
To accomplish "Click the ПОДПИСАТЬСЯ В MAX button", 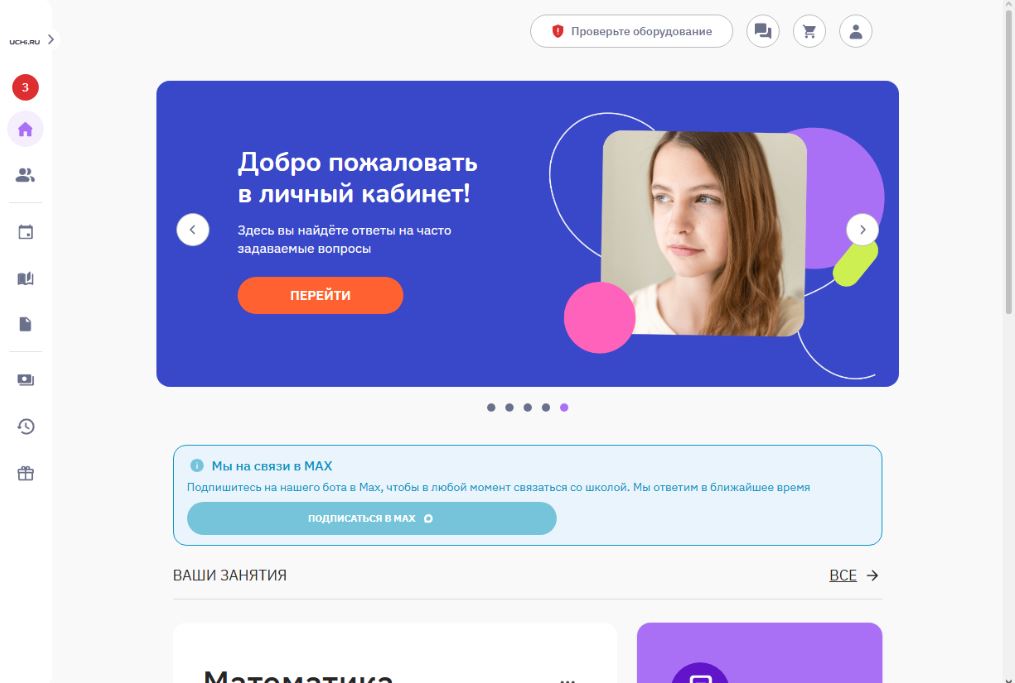I will click(372, 519).
